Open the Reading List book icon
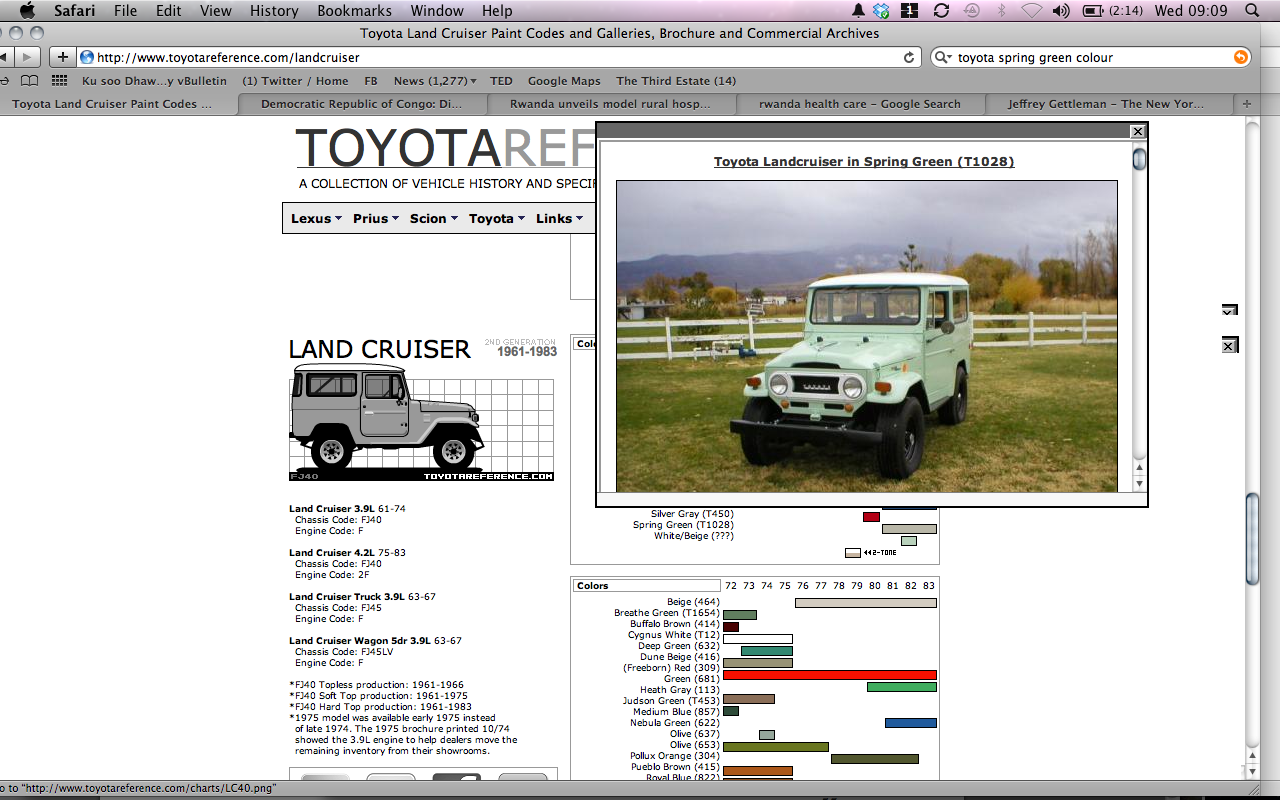Image resolution: width=1280 pixels, height=800 pixels. click(30, 81)
